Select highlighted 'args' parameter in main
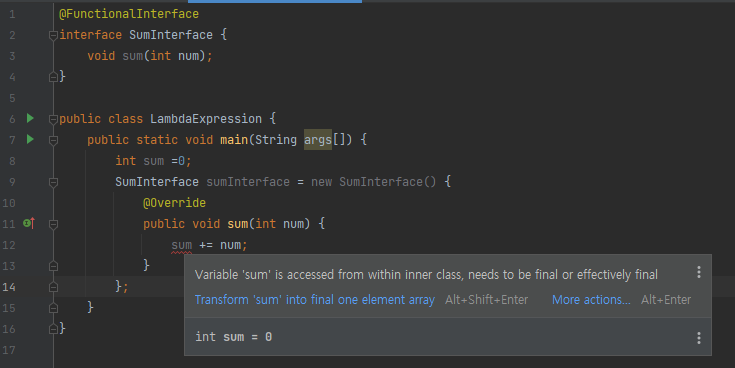The image size is (735, 368). tap(318, 140)
